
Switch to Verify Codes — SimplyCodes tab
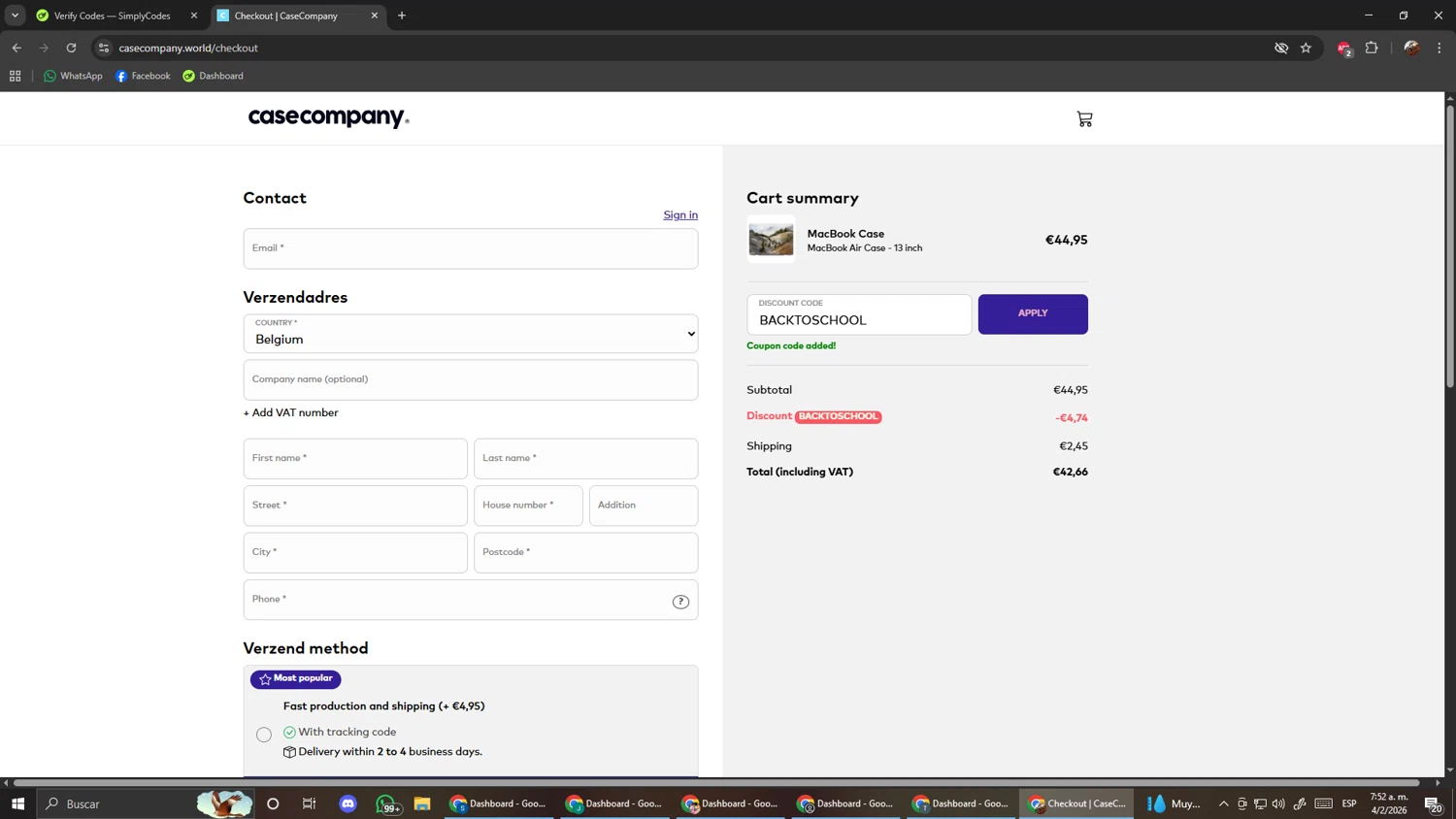click(x=115, y=16)
